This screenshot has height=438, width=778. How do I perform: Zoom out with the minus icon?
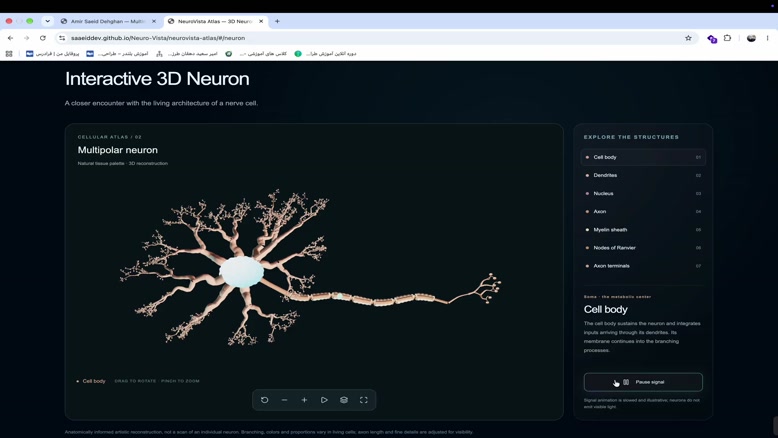(x=284, y=400)
